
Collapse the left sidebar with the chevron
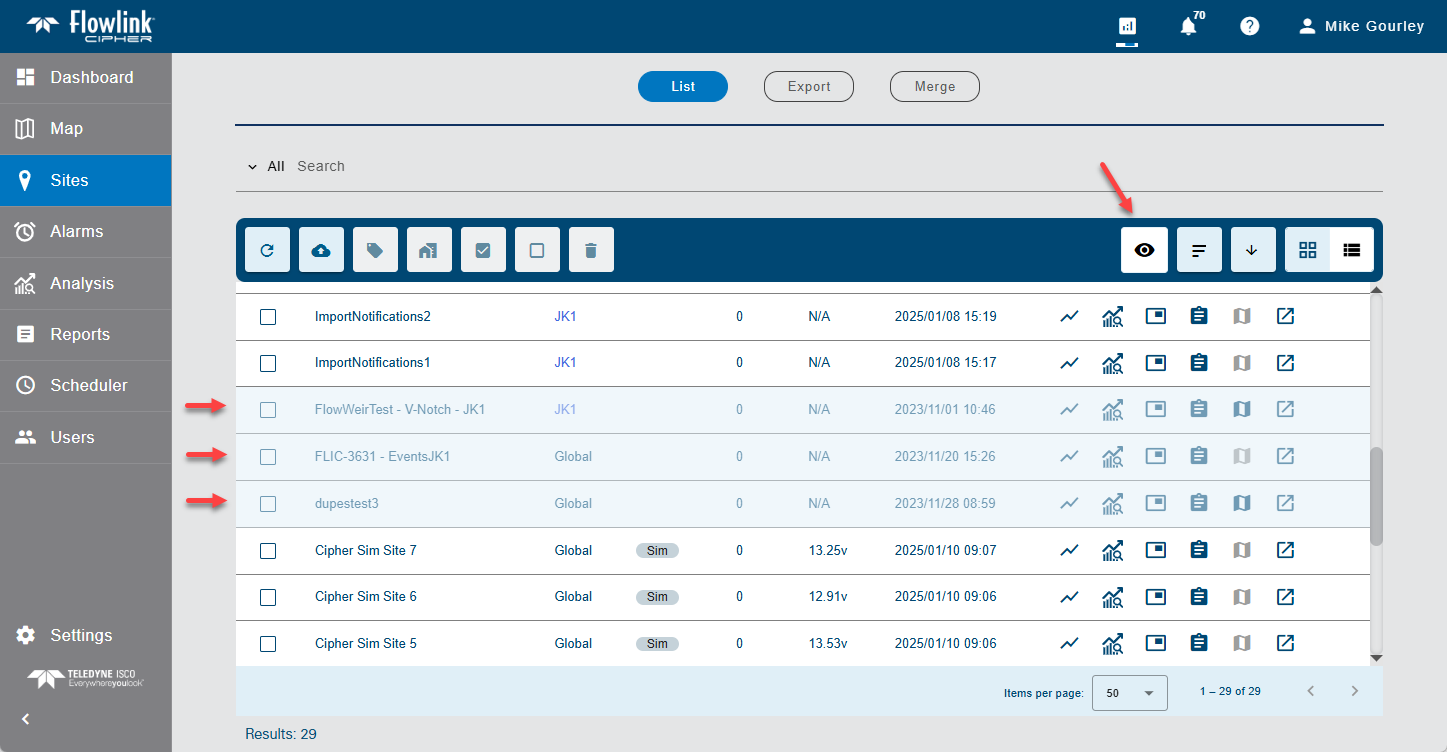click(x=26, y=719)
